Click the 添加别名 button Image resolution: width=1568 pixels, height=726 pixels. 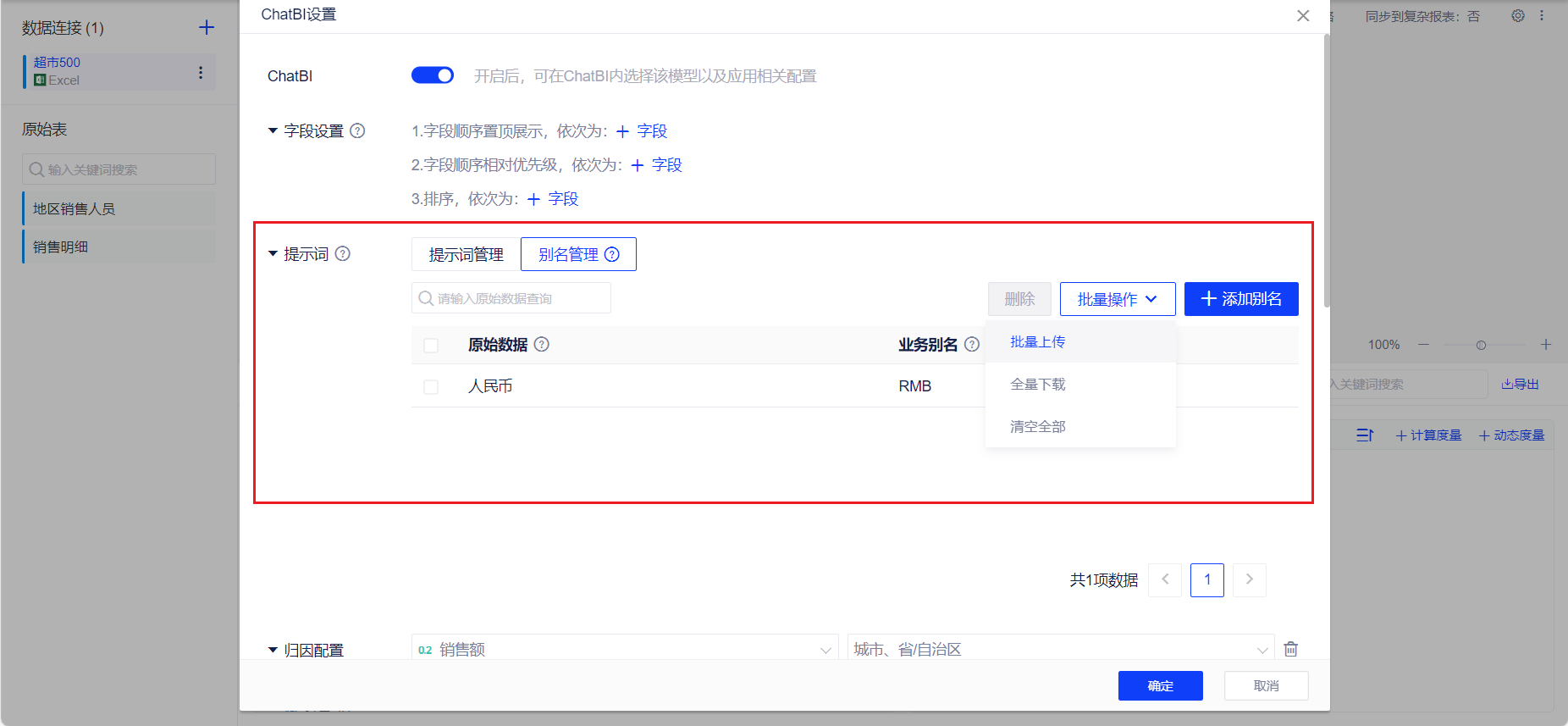1240,299
